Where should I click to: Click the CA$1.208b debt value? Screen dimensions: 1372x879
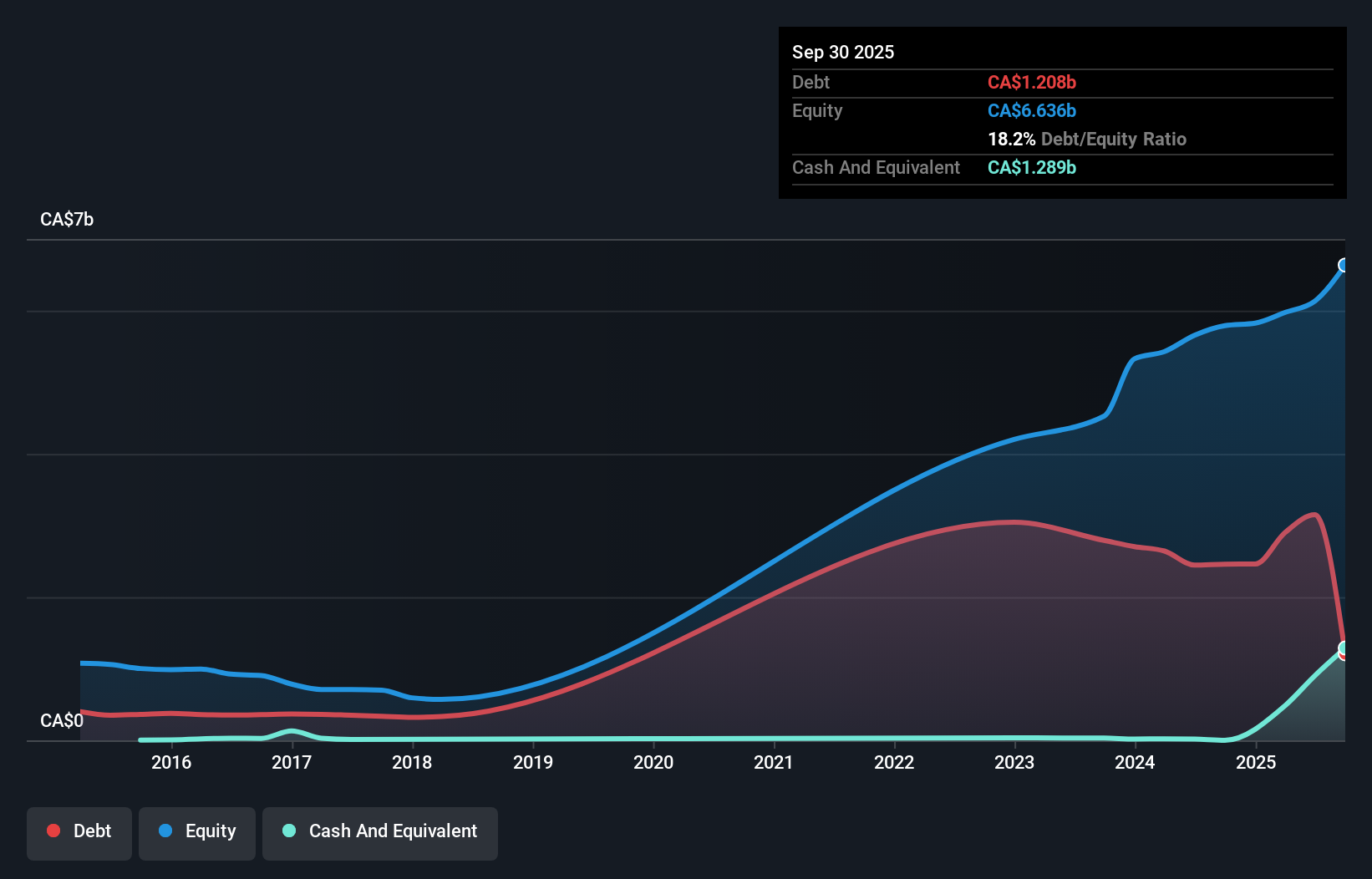tap(1032, 82)
